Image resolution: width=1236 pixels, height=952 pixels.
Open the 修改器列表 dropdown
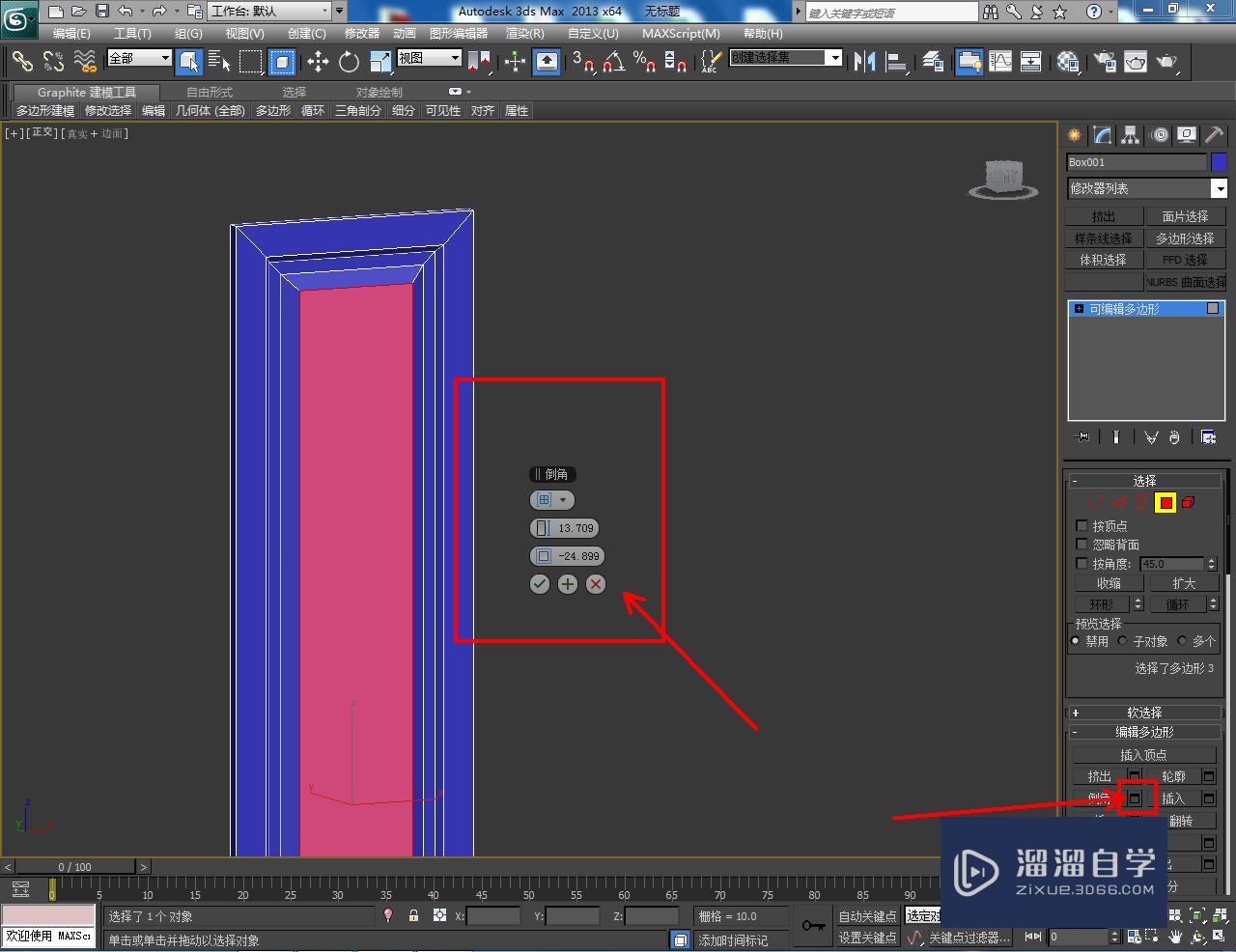[x=1146, y=188]
